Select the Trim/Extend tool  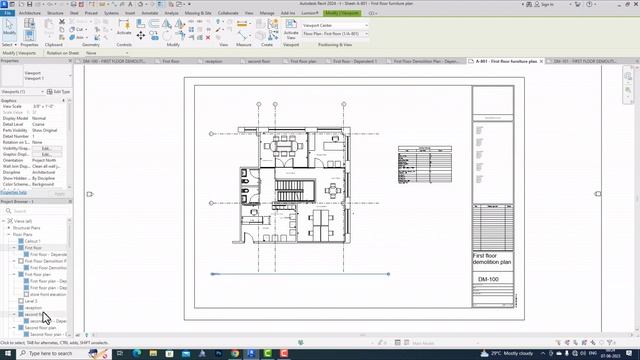tap(180, 36)
